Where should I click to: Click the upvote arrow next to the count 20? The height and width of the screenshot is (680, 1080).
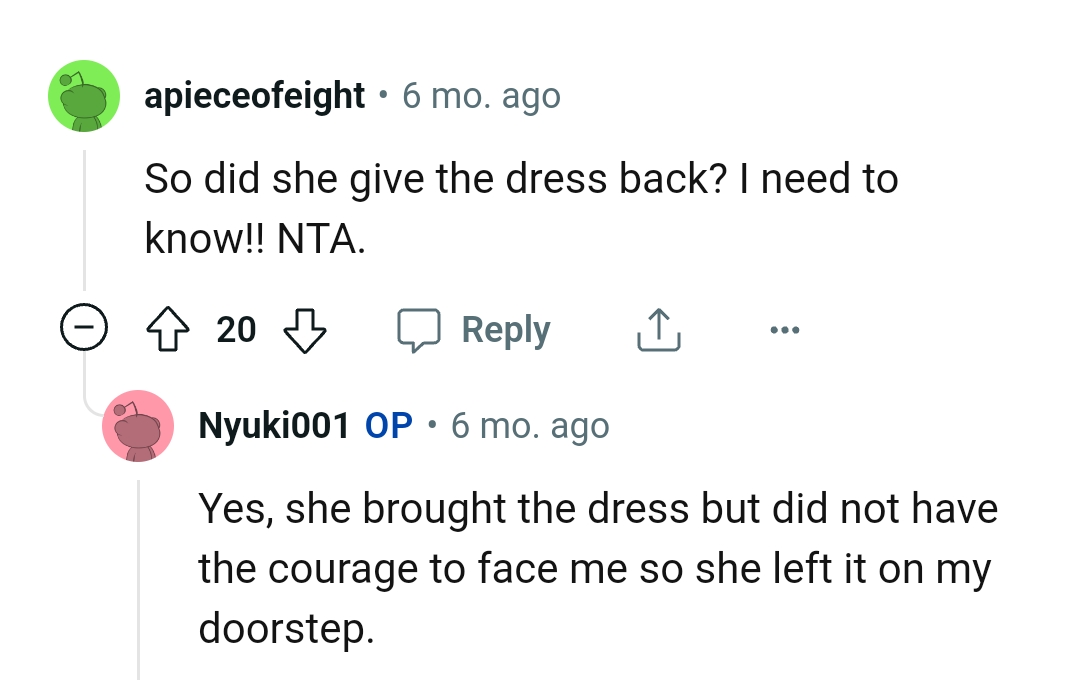click(168, 328)
